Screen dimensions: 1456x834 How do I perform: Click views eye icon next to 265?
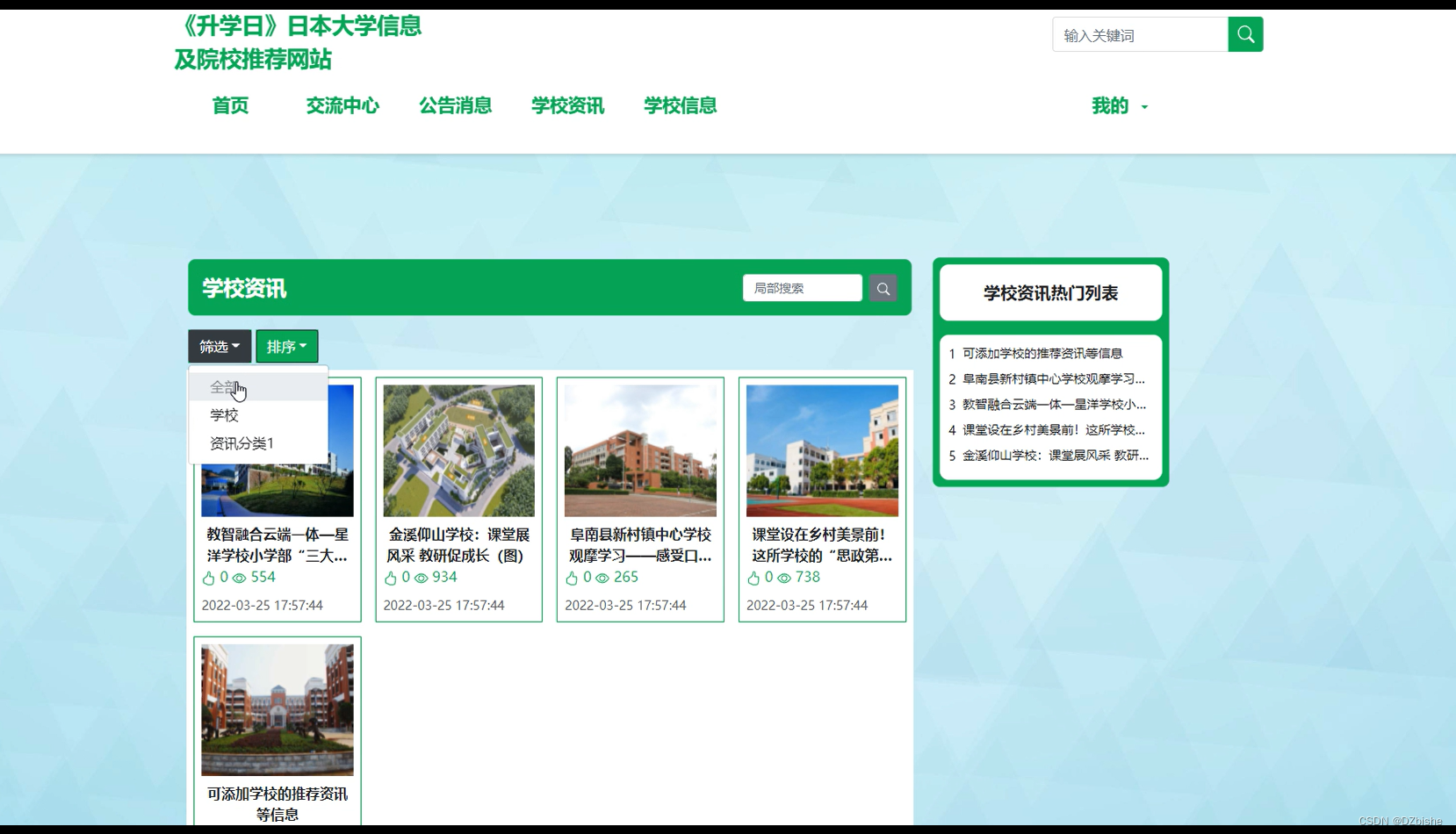[x=602, y=578]
